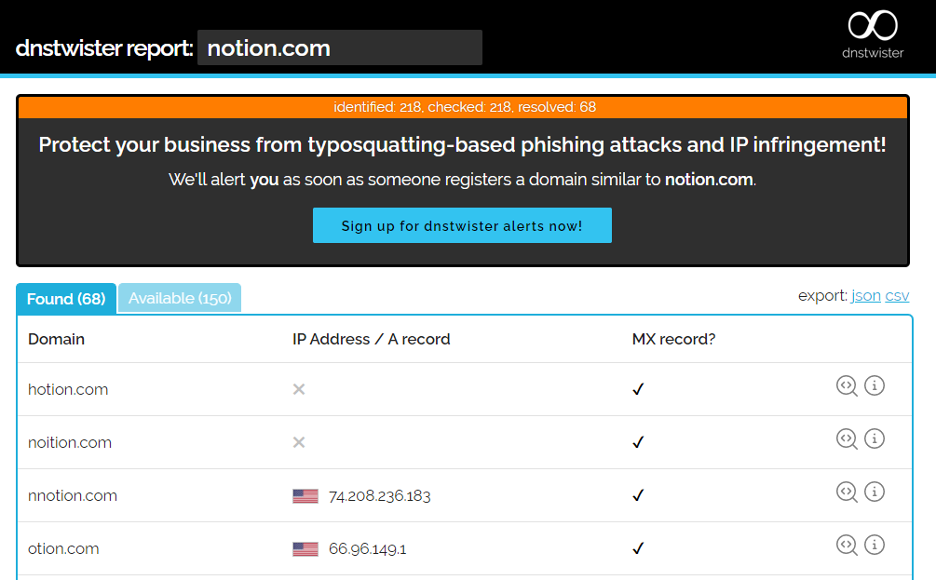Click the hotion.com domain entry

[x=68, y=390]
